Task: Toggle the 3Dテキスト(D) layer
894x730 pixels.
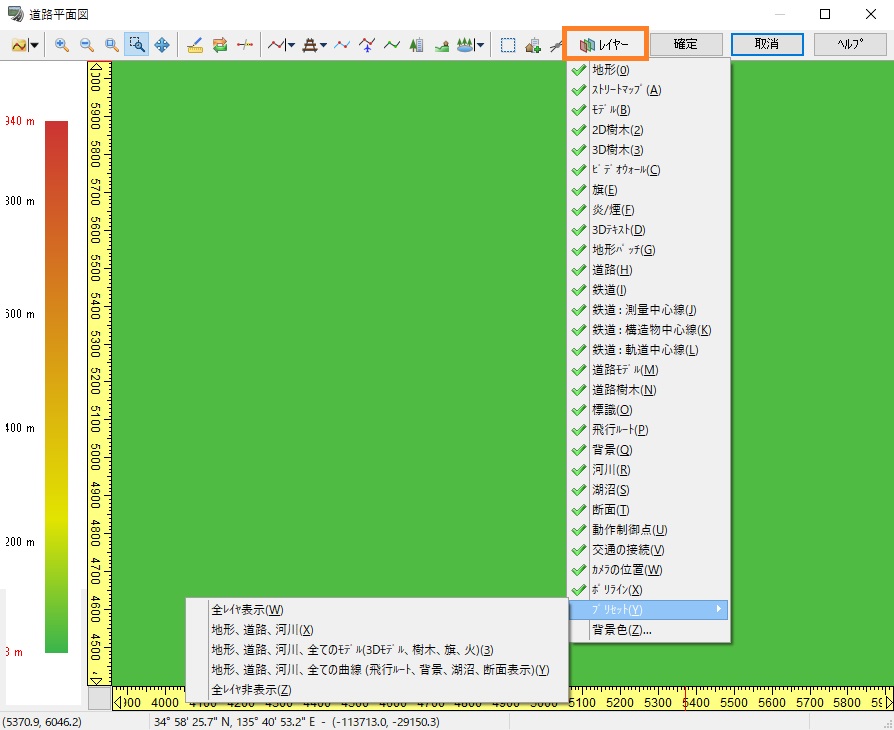Action: coord(649,229)
